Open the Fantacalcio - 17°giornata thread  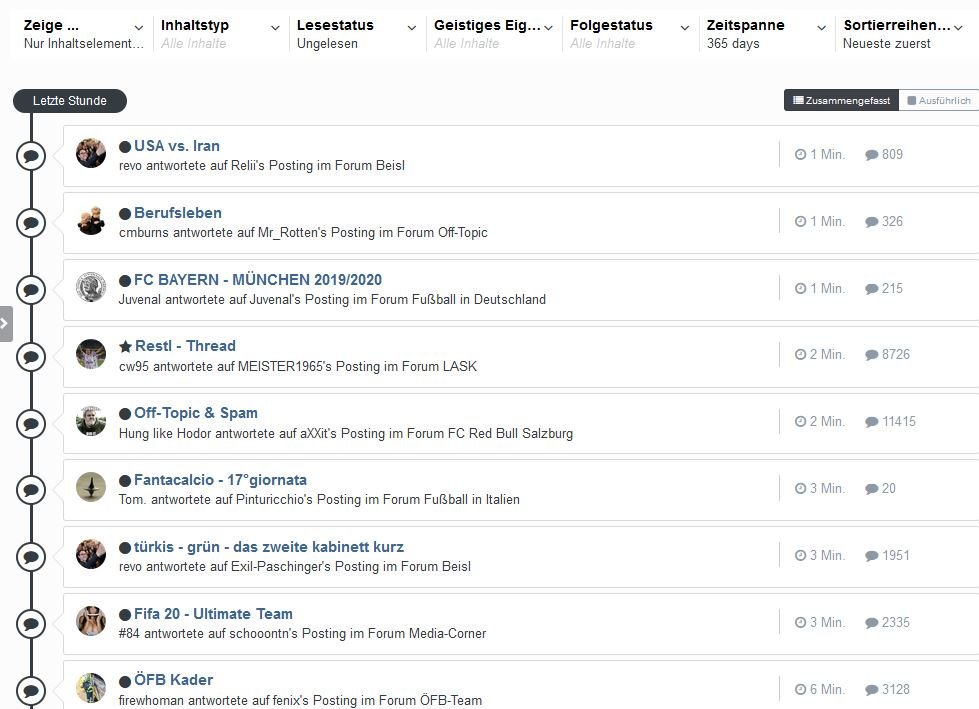tap(220, 480)
